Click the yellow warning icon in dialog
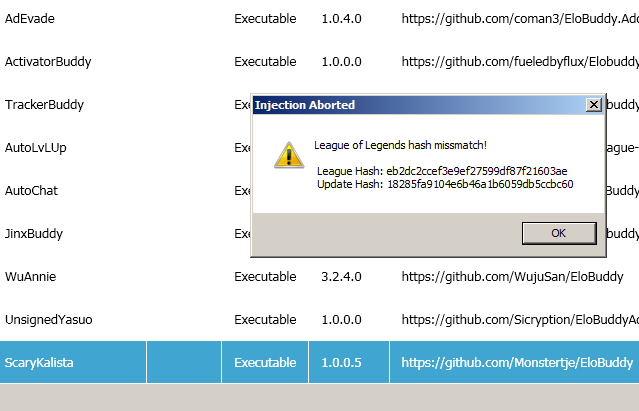639x411 pixels. [x=289, y=155]
